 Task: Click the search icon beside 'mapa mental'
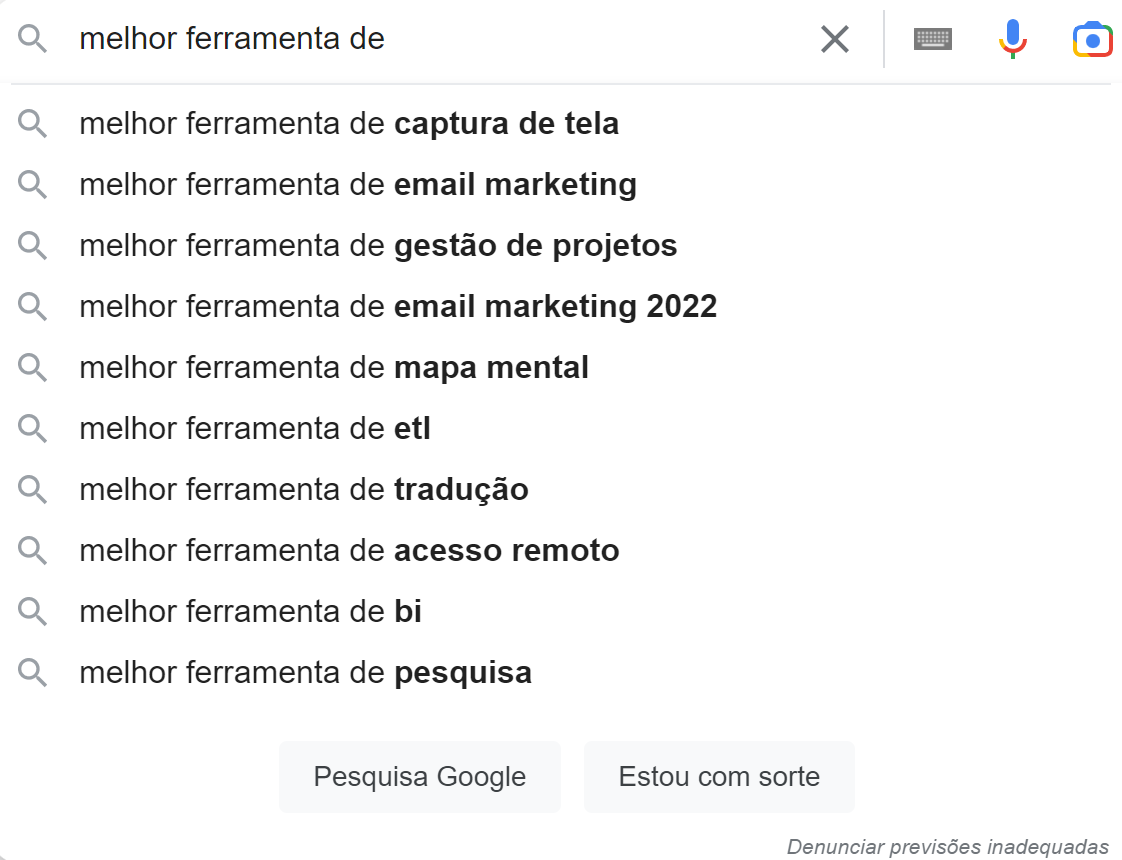[33, 367]
